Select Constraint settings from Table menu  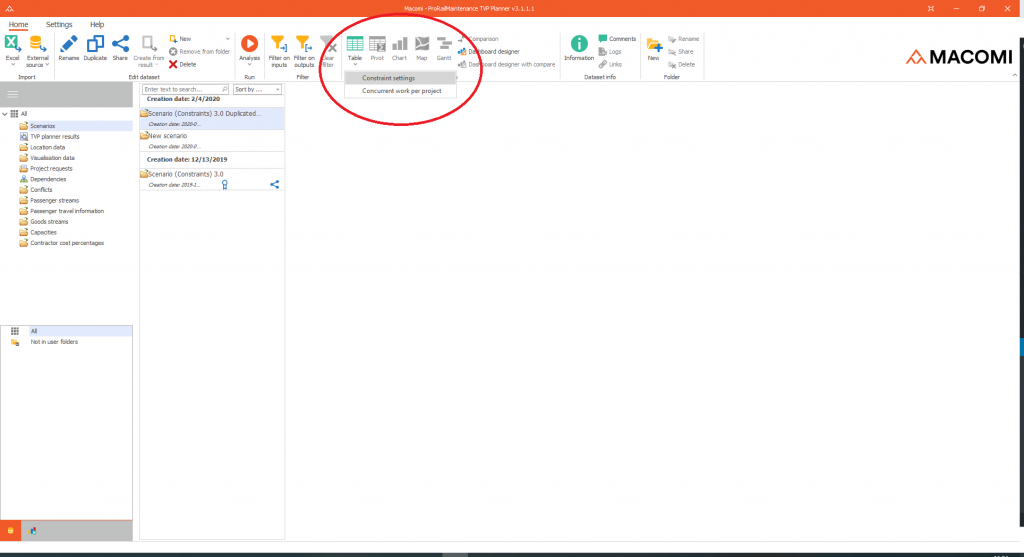pos(388,78)
